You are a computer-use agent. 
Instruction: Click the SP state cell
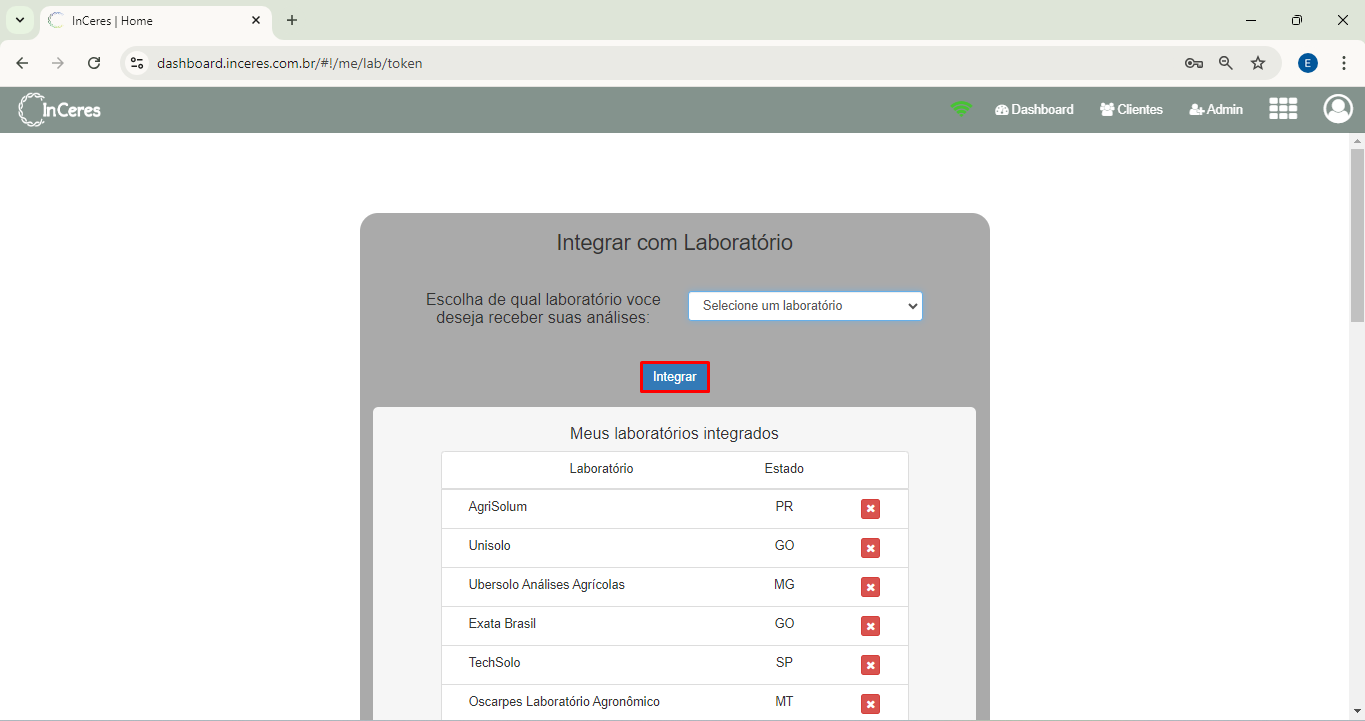[x=784, y=663]
